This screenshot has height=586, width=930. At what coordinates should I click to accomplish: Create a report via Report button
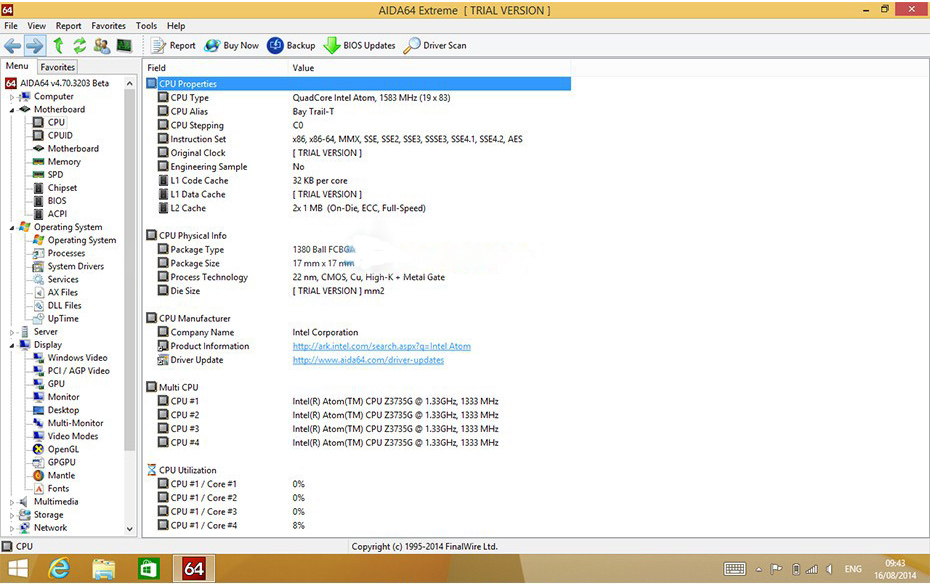[x=173, y=46]
